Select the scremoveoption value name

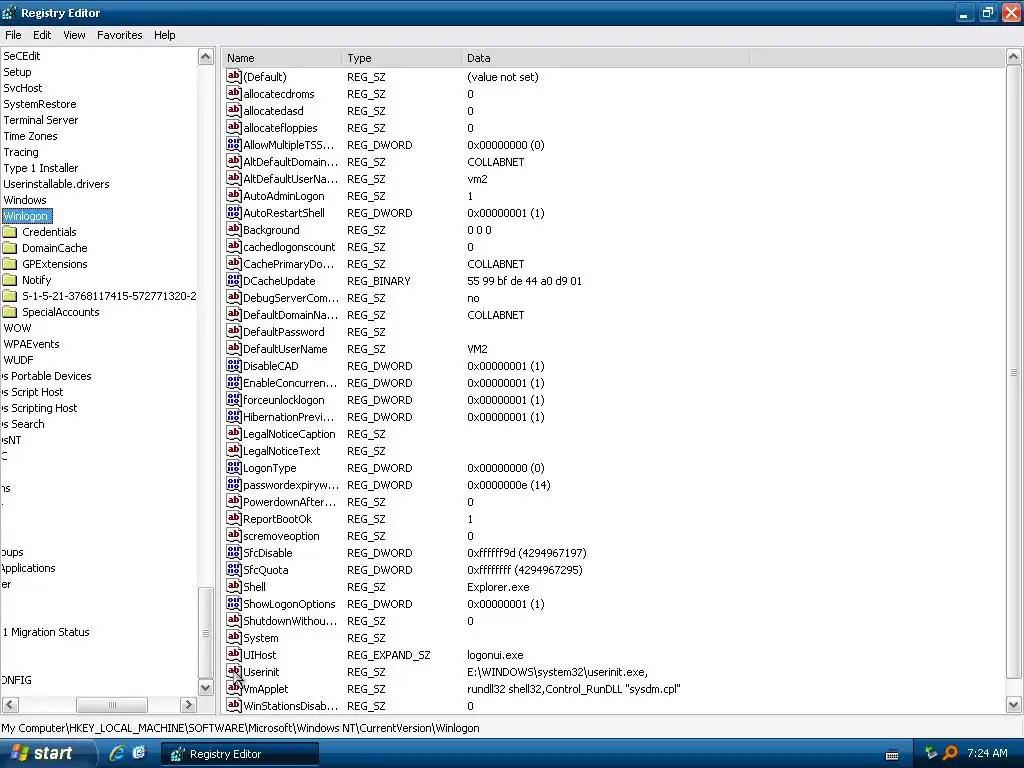(281, 536)
